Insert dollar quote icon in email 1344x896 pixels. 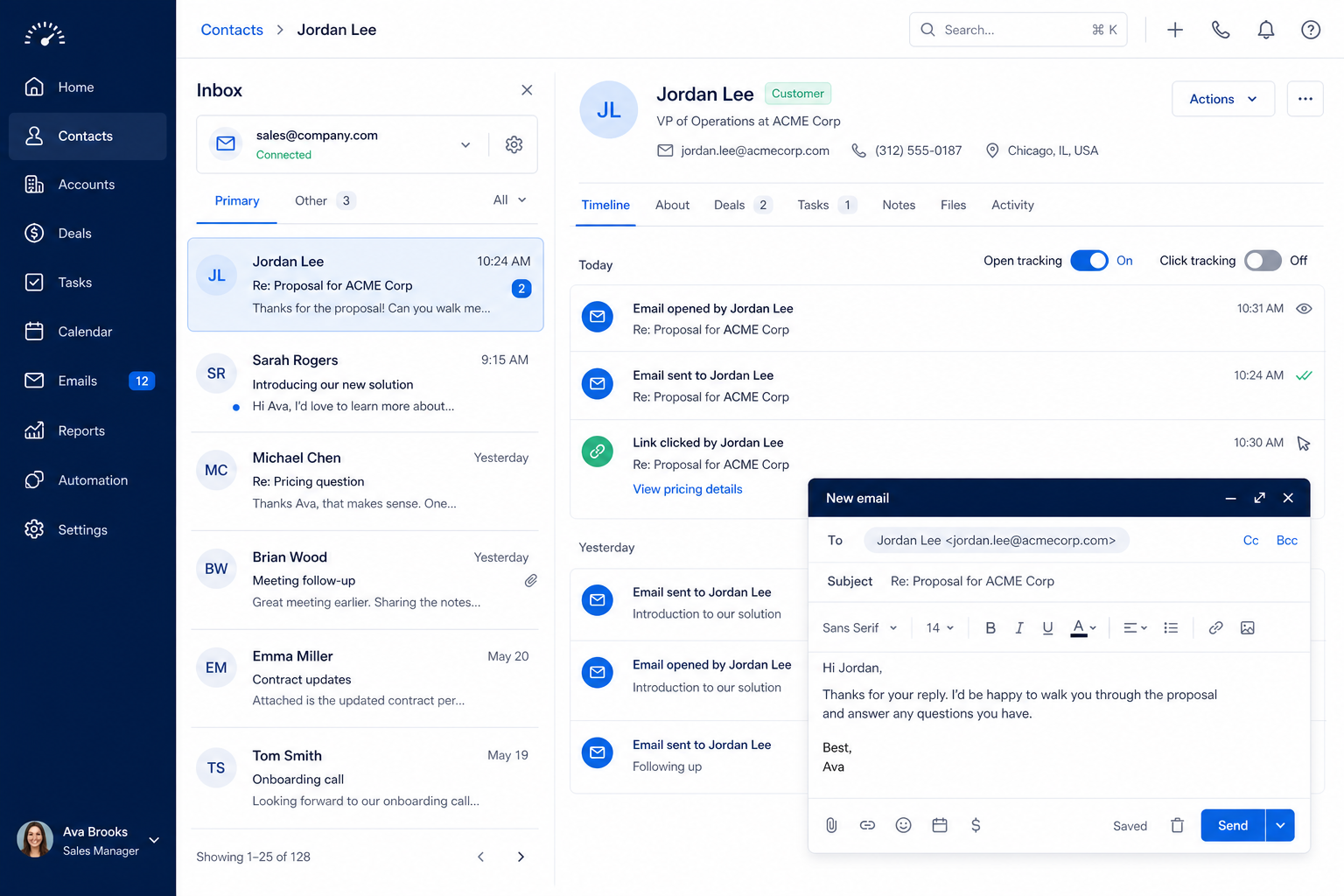click(x=976, y=825)
